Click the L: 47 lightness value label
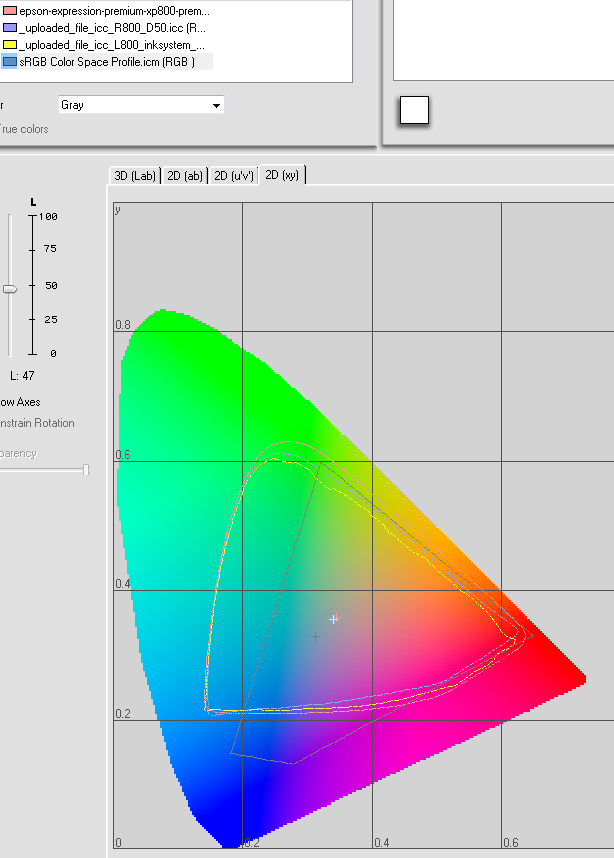 pos(22,376)
